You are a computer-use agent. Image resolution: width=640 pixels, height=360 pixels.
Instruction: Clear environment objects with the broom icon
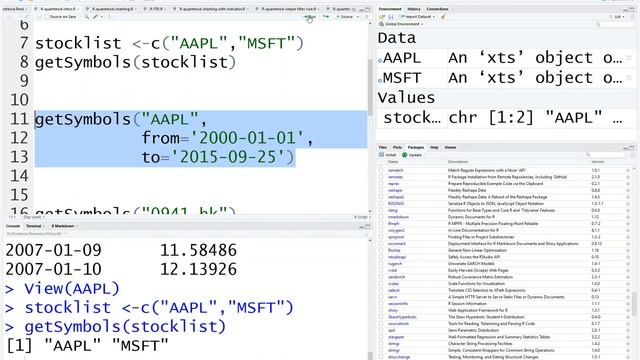click(x=443, y=17)
